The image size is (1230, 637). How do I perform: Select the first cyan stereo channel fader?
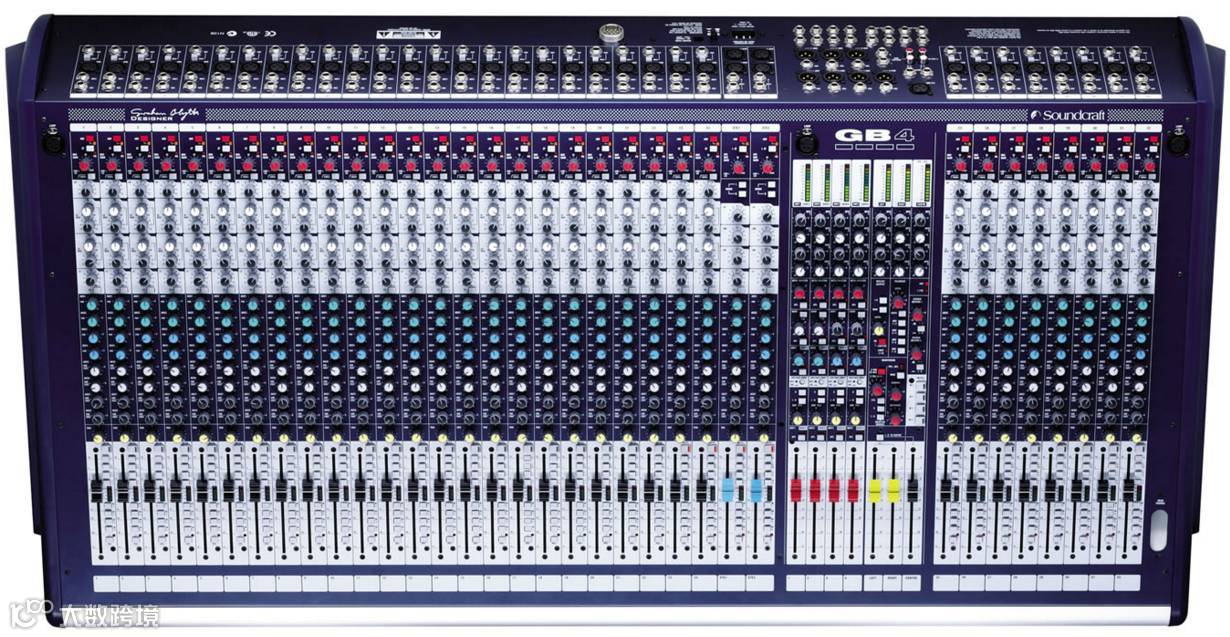[x=728, y=490]
